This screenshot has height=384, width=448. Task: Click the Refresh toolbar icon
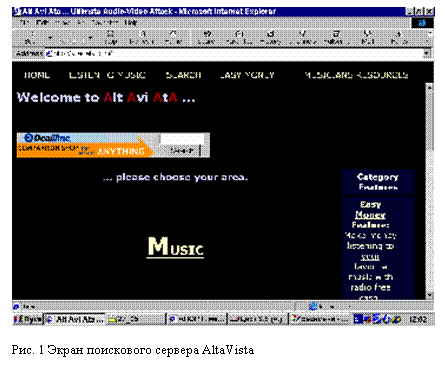coord(142,38)
